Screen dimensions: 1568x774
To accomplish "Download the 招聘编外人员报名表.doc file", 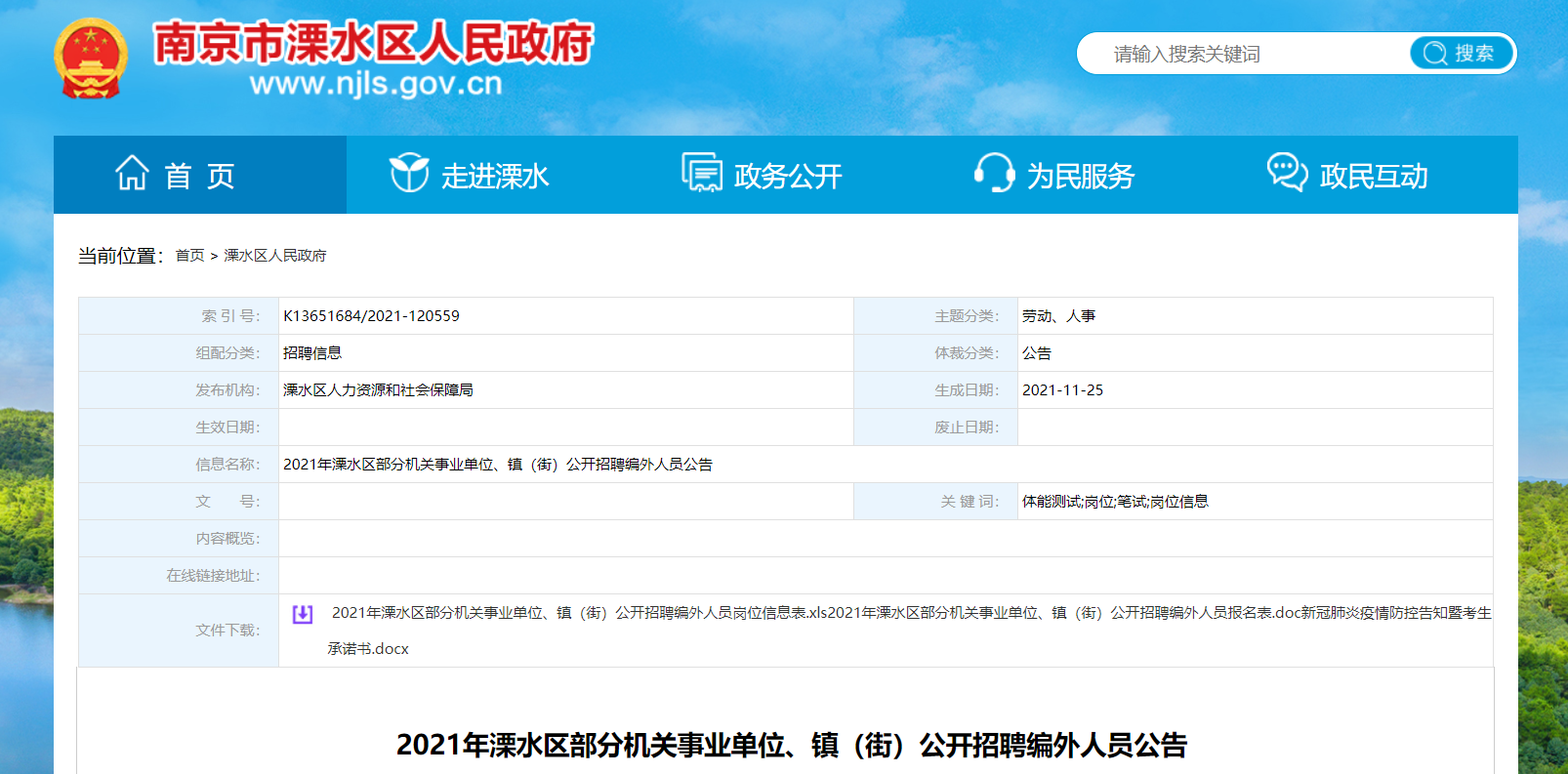I will pos(1064,613).
